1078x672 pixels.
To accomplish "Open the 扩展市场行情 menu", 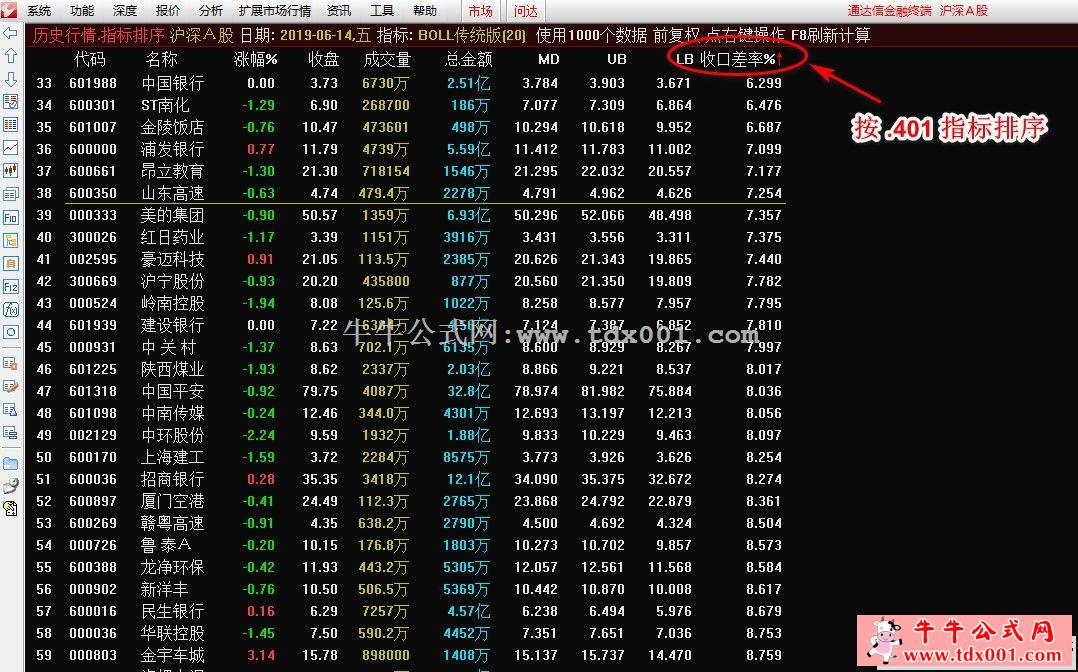I will 274,11.
